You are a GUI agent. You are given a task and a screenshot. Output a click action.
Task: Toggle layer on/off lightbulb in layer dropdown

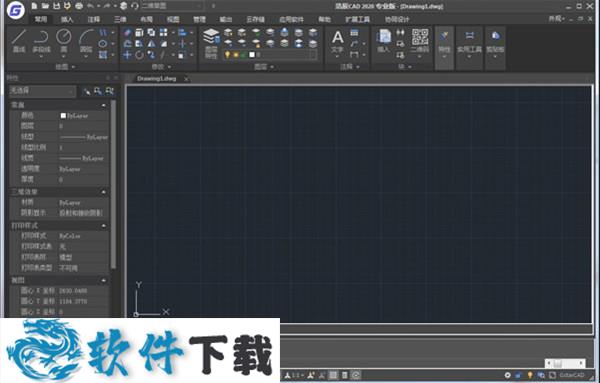(x=227, y=55)
